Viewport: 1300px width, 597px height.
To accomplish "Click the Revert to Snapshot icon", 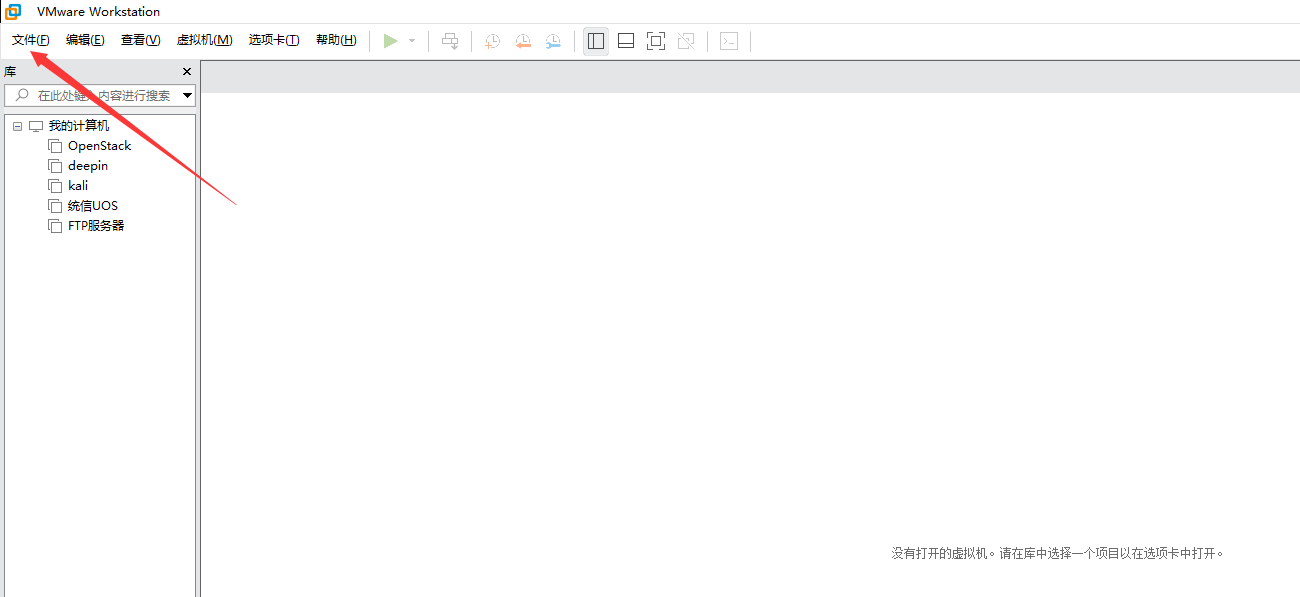I will coord(523,41).
